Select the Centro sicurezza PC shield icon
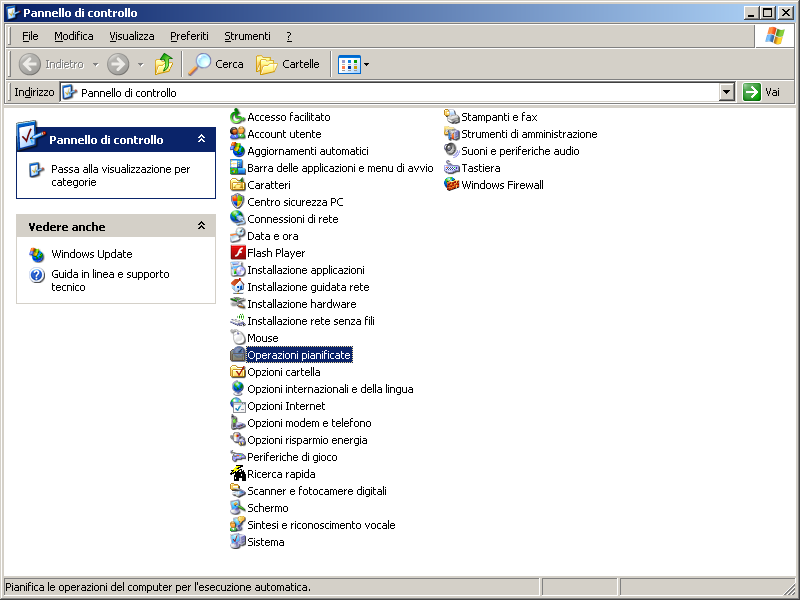800x600 pixels. 237,202
